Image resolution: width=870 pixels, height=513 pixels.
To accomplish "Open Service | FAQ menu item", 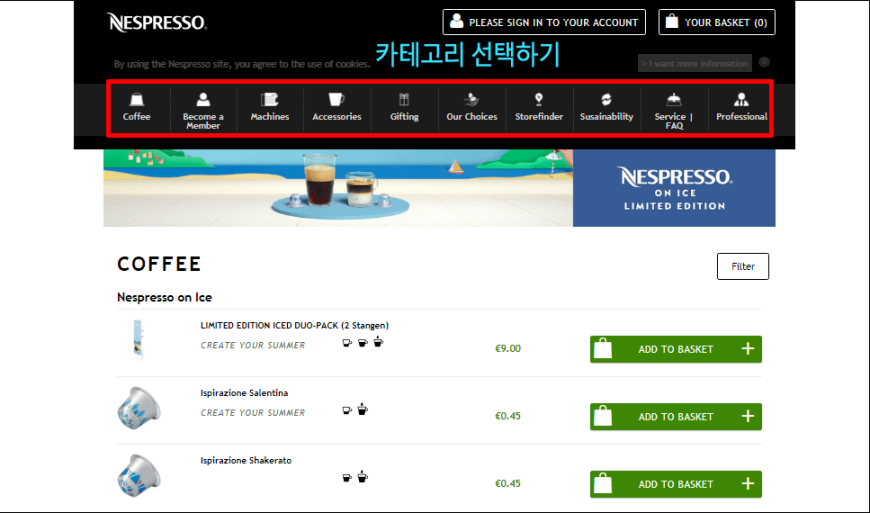I will tap(674, 109).
